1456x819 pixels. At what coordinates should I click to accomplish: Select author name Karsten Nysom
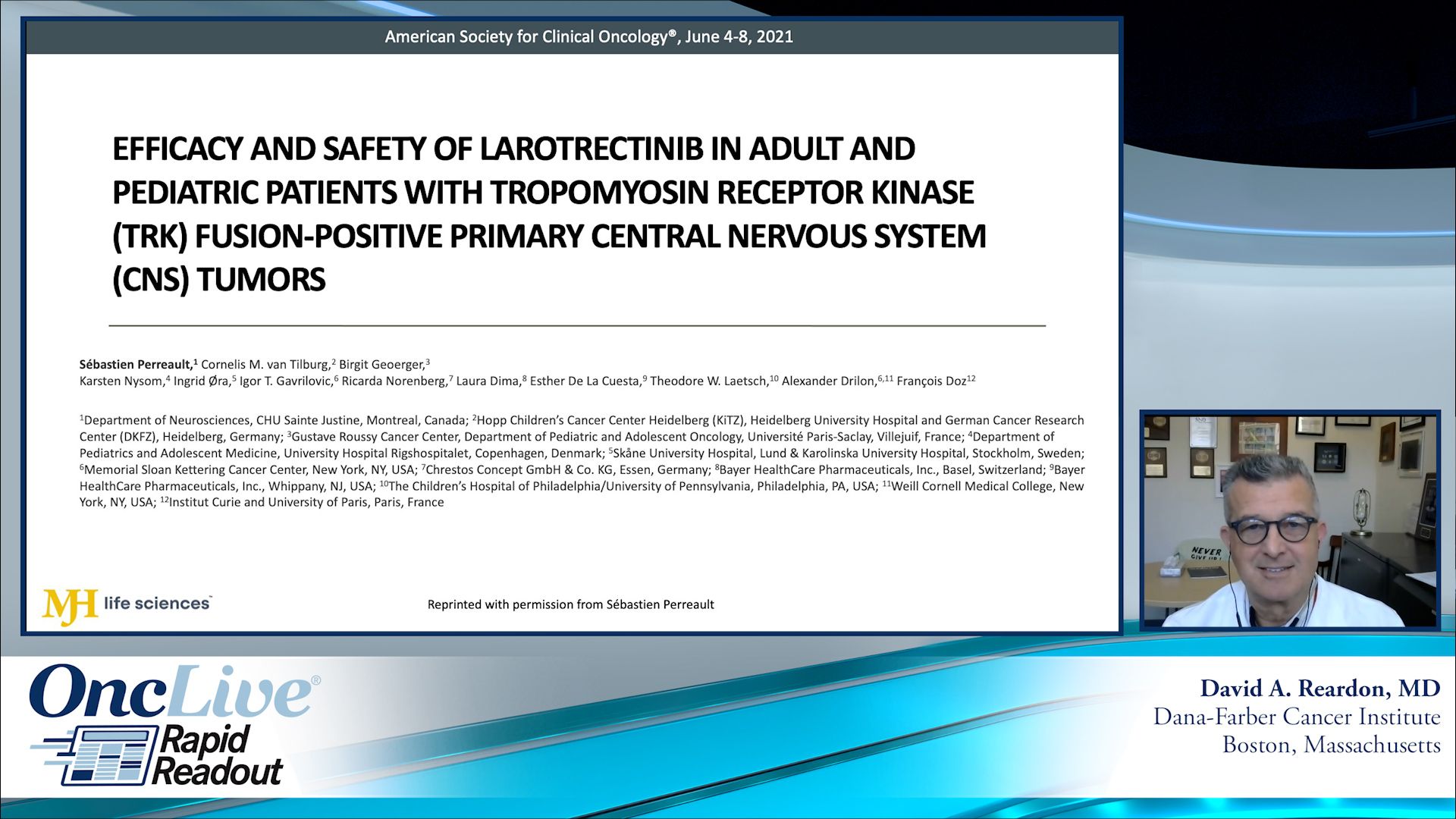[x=121, y=381]
